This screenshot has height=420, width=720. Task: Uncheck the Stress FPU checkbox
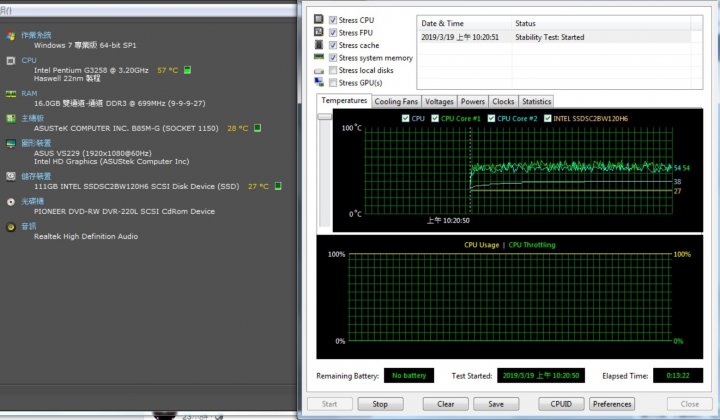pos(333,33)
